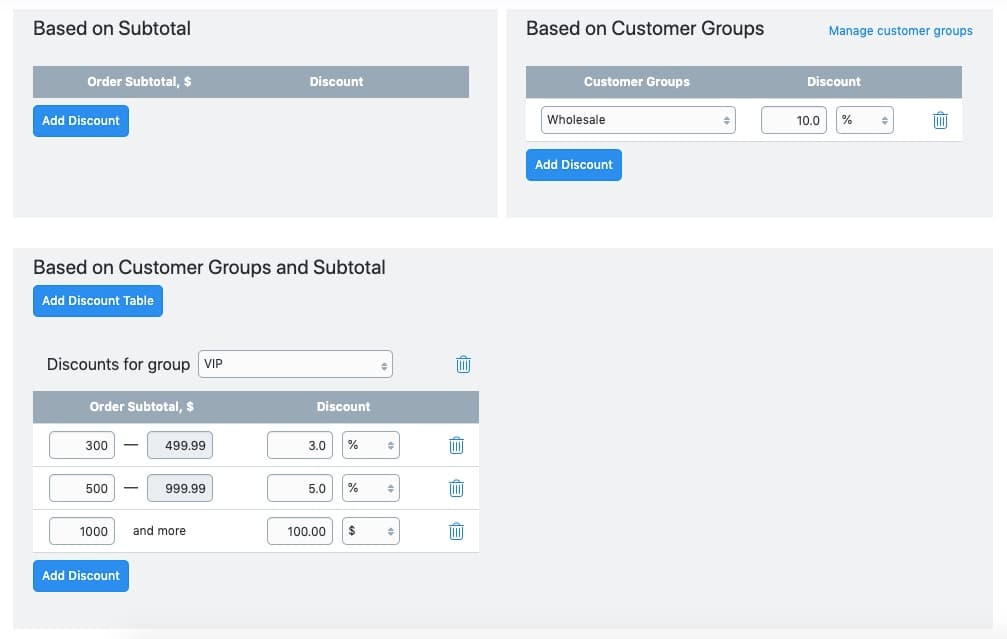Image resolution: width=1007 pixels, height=639 pixels.
Task: Remove the 300 to 499.99 discount row
Action: [456, 446]
